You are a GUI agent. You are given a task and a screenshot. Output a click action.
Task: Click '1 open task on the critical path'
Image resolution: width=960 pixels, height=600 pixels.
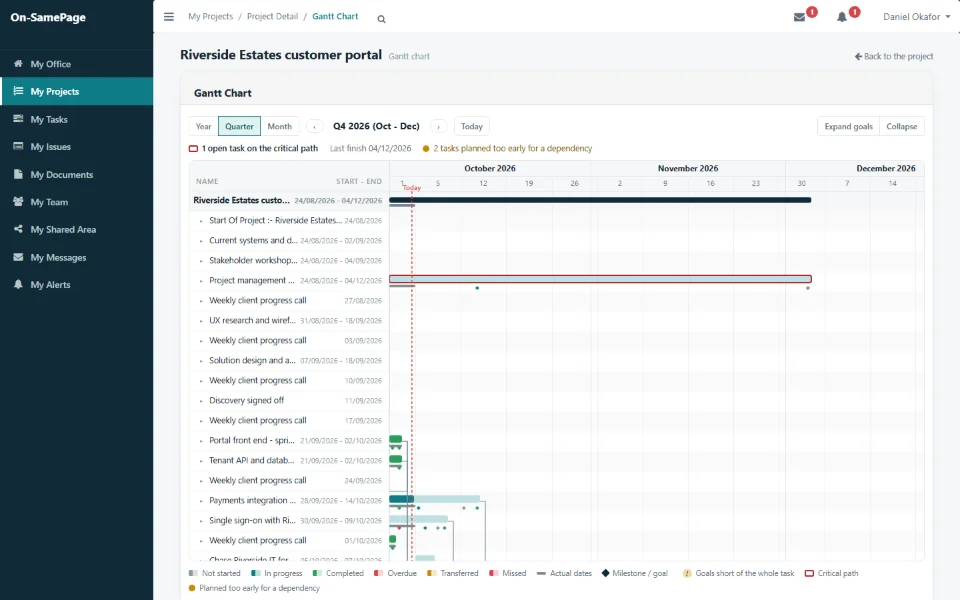(x=253, y=148)
